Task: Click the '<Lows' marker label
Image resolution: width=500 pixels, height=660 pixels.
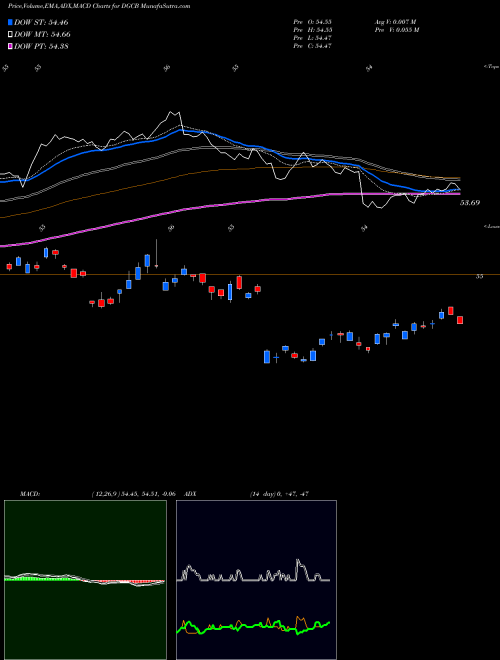Action: 492,226
